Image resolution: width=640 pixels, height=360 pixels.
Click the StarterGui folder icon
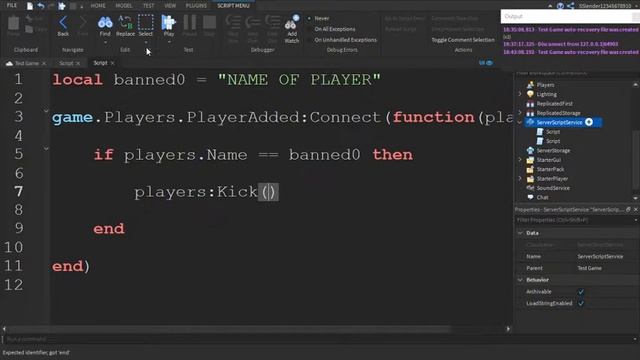[x=530, y=160]
